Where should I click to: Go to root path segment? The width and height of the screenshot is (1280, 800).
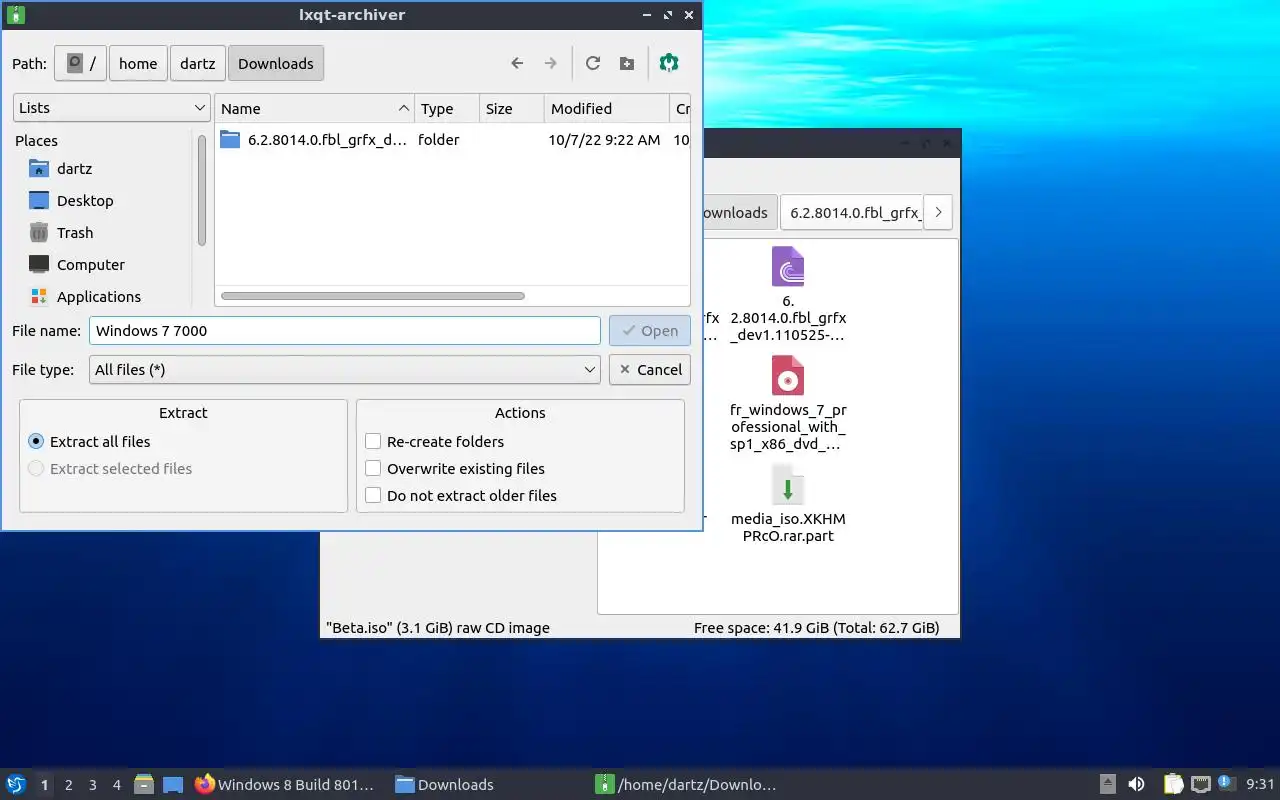pyautogui.click(x=81, y=63)
